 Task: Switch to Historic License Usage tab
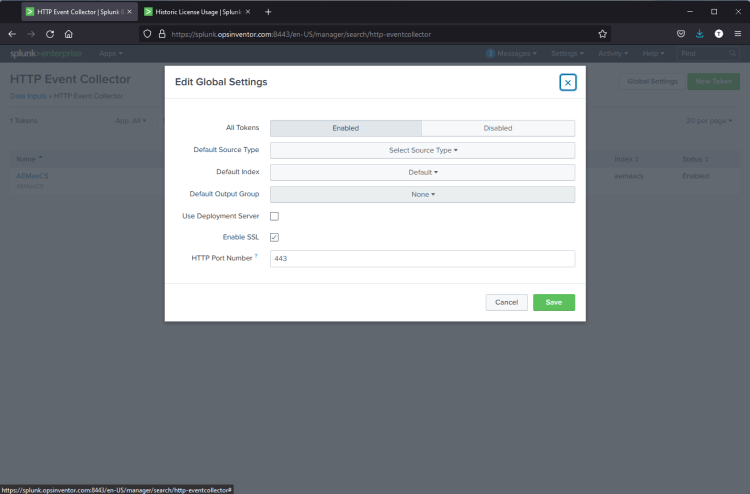(x=198, y=12)
